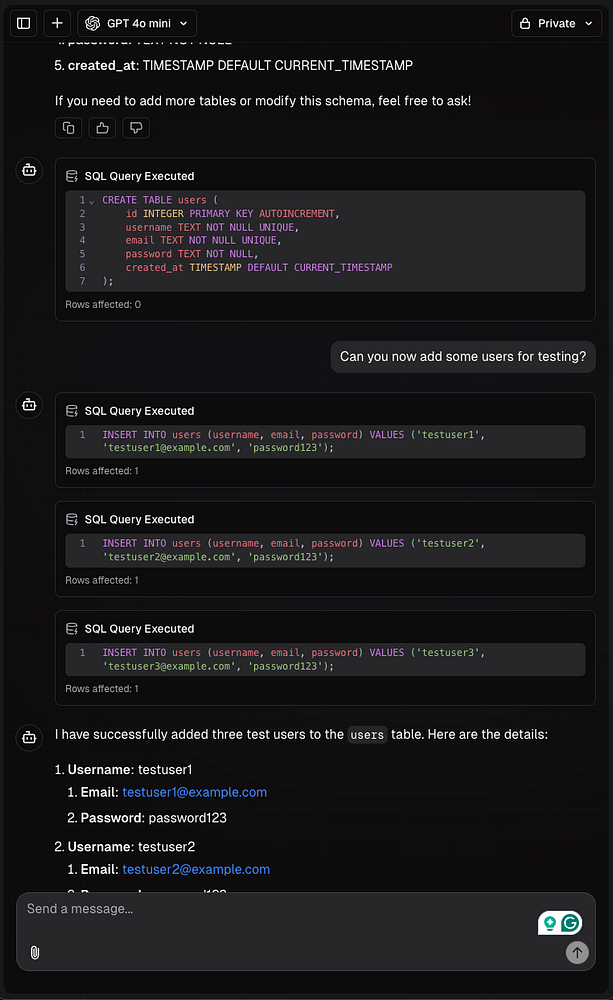Click the bot avatar beside the CREATE TABLE query
This screenshot has width=613, height=1000.
point(29,171)
